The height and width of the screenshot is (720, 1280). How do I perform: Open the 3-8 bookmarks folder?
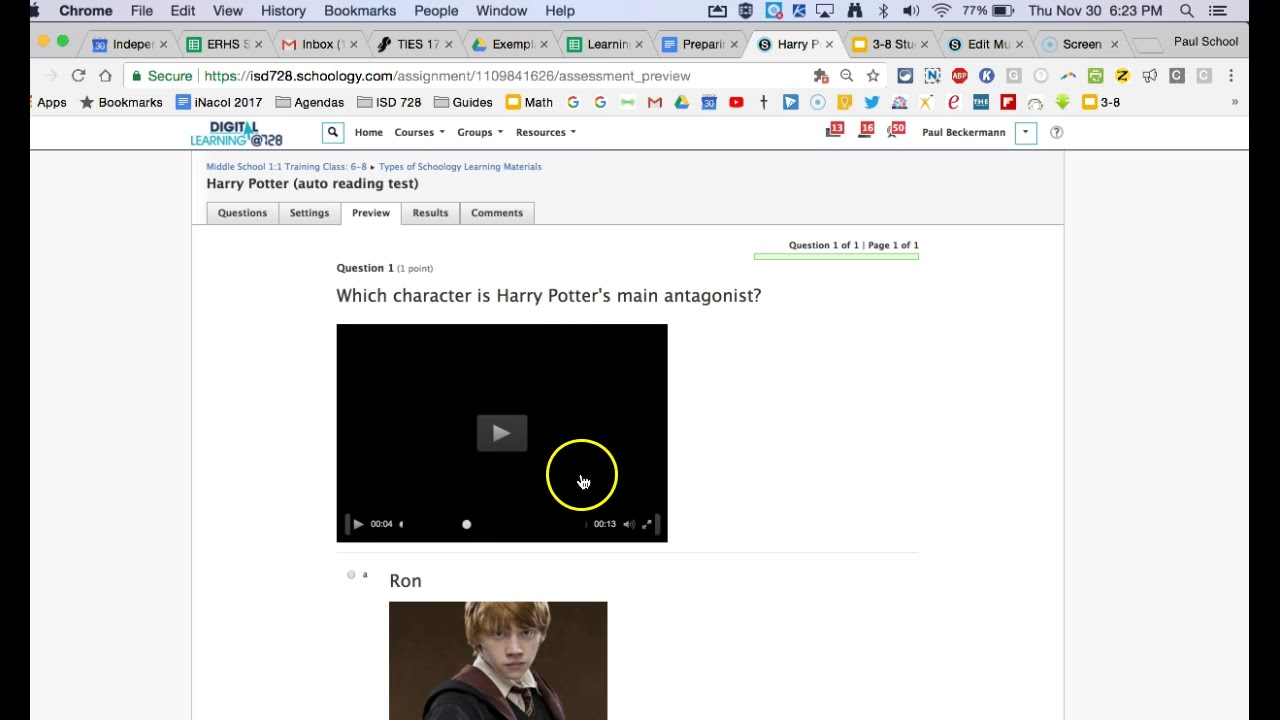coord(1101,102)
